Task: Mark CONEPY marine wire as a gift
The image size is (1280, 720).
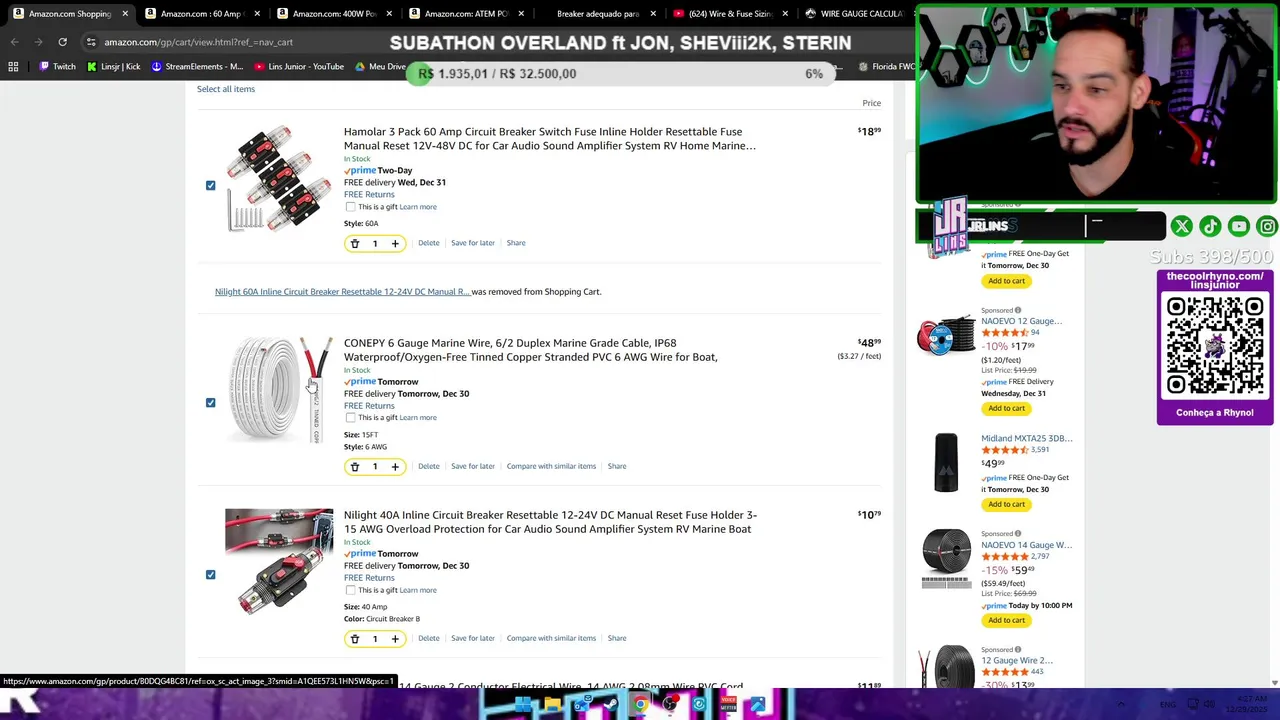Action: (x=350, y=418)
